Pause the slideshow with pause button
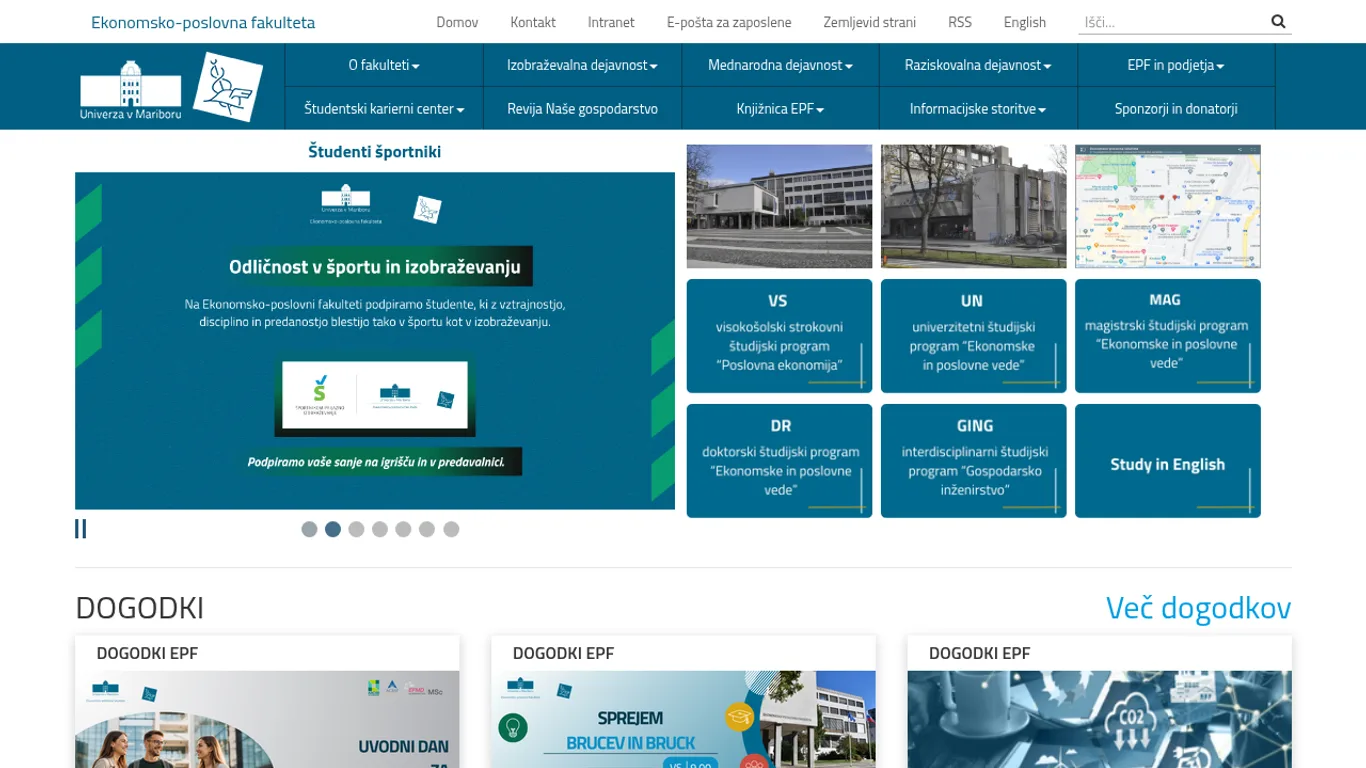This screenshot has width=1366, height=768. [x=81, y=529]
